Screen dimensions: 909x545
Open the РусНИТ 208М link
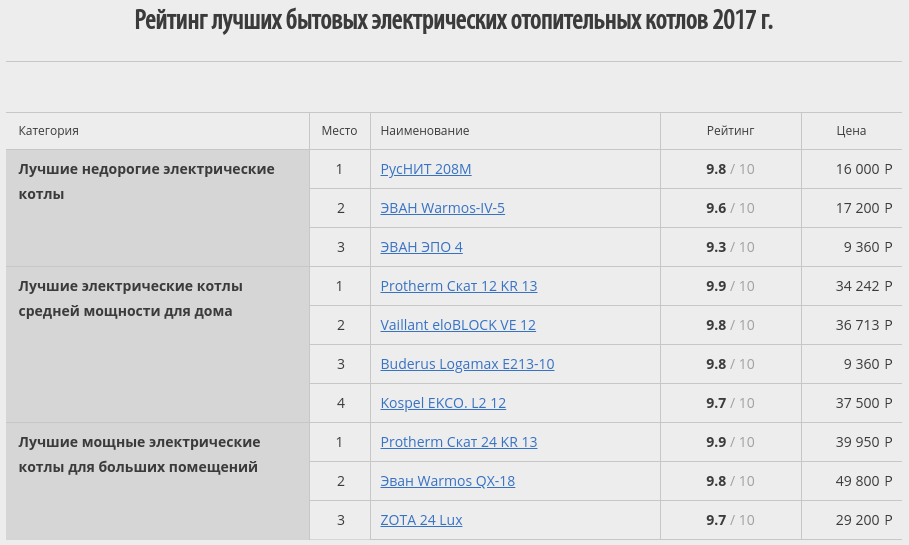click(x=426, y=169)
